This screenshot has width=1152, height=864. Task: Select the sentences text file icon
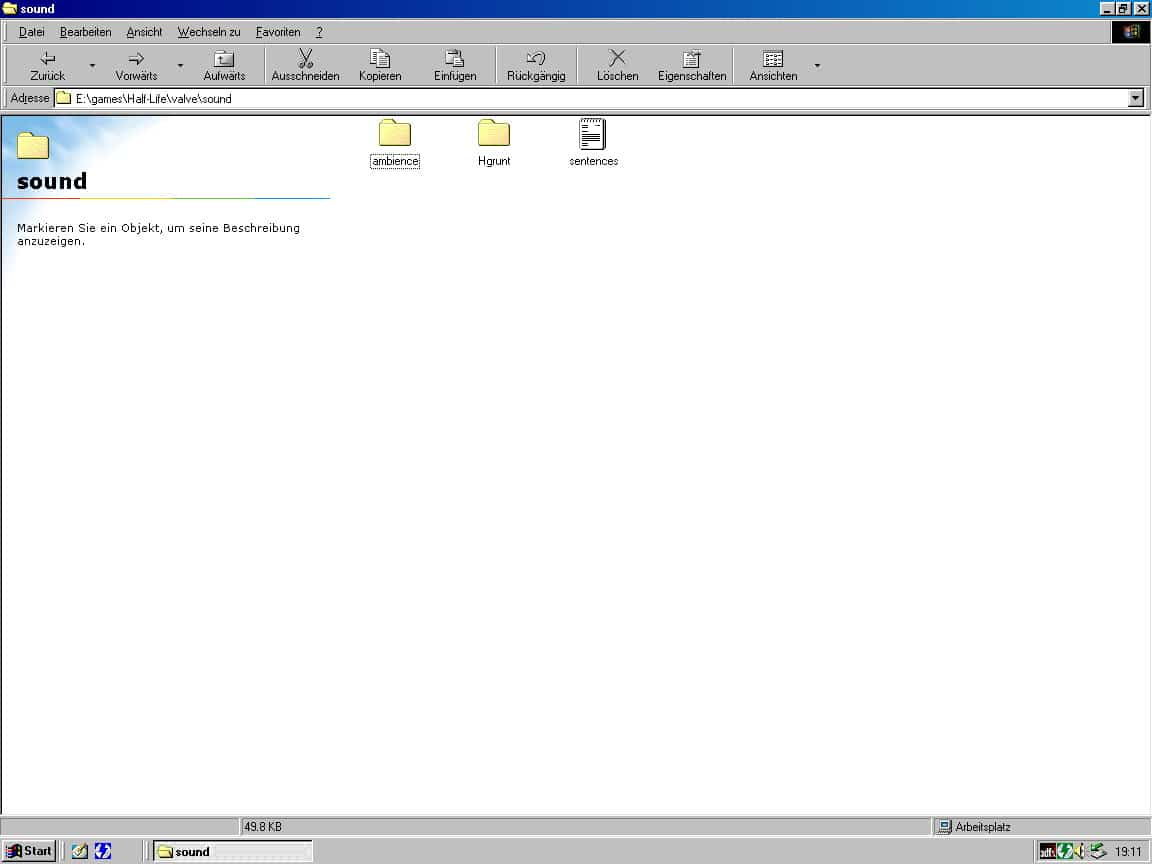592,134
